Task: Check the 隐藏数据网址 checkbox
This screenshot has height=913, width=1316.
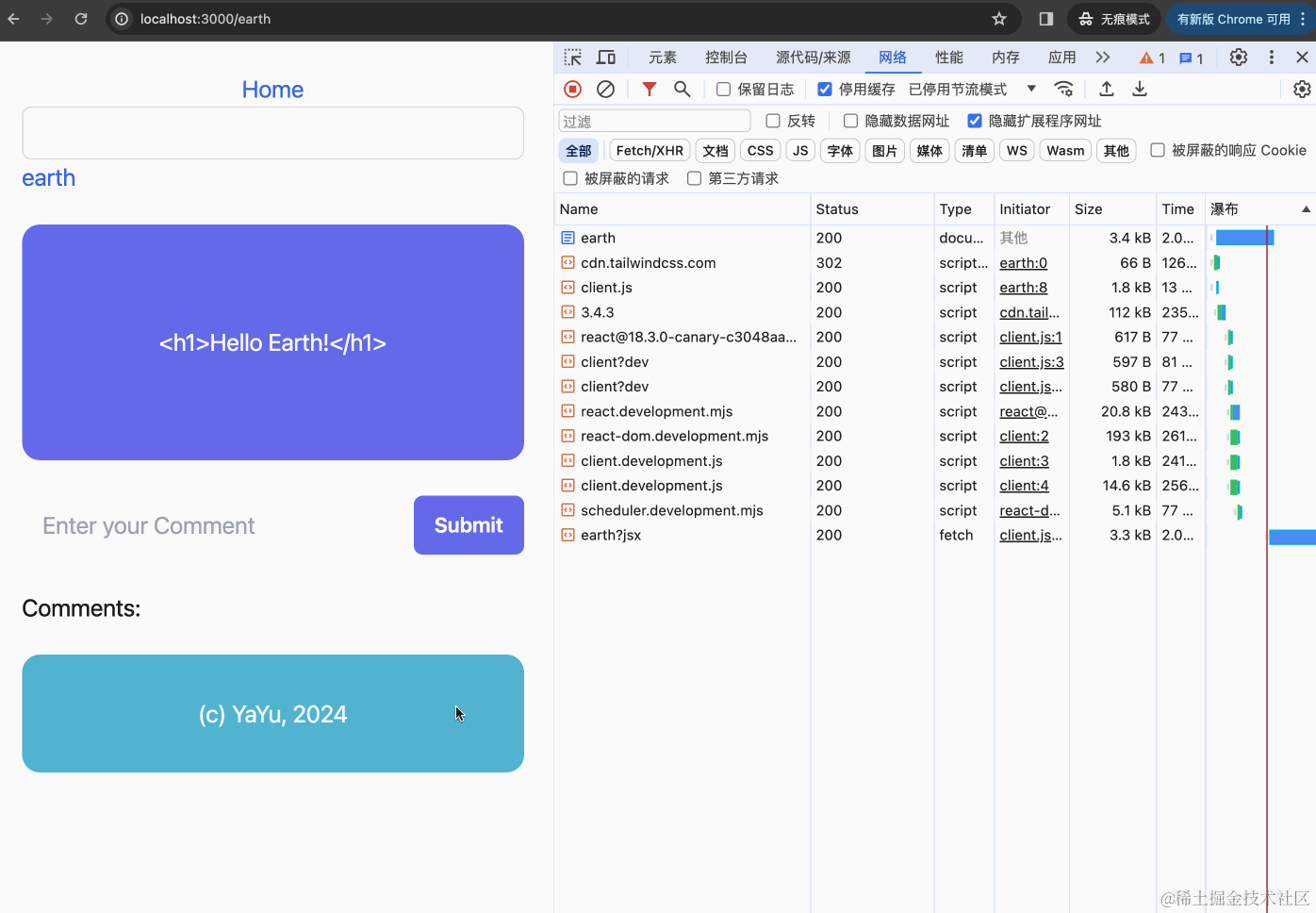Action: pyautogui.click(x=850, y=121)
